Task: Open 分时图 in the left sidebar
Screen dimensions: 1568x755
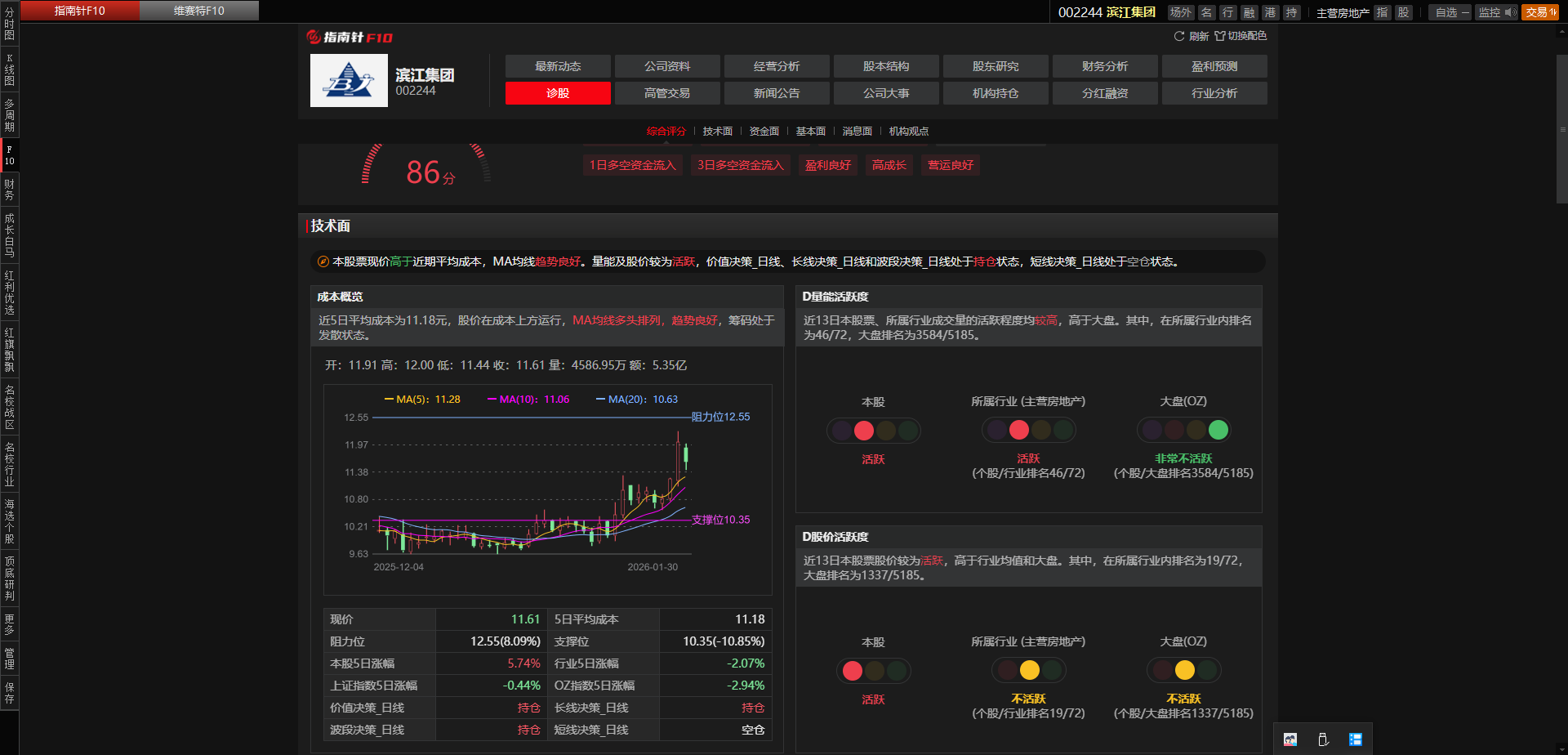Action: pos(10,24)
